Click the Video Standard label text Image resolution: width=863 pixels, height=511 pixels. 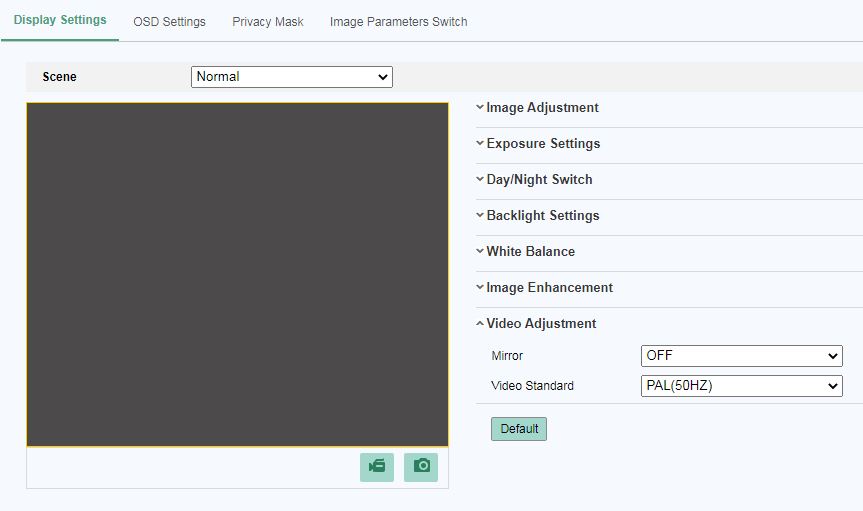[532, 386]
